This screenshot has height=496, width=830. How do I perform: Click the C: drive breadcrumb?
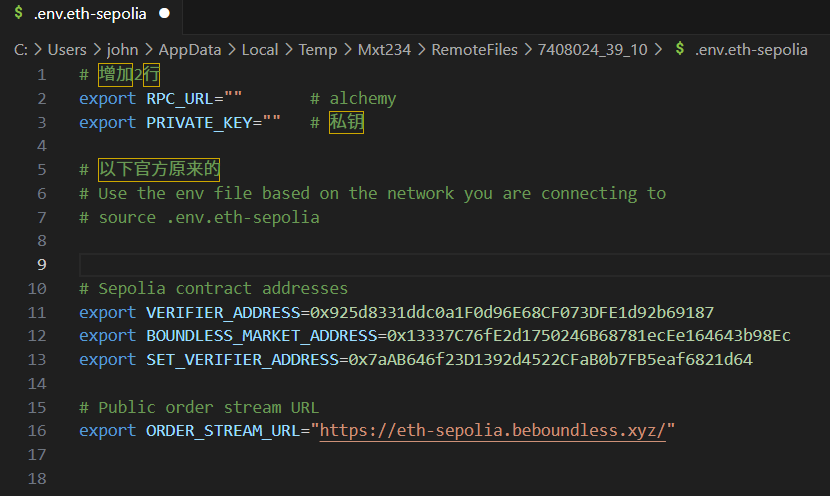[21, 50]
